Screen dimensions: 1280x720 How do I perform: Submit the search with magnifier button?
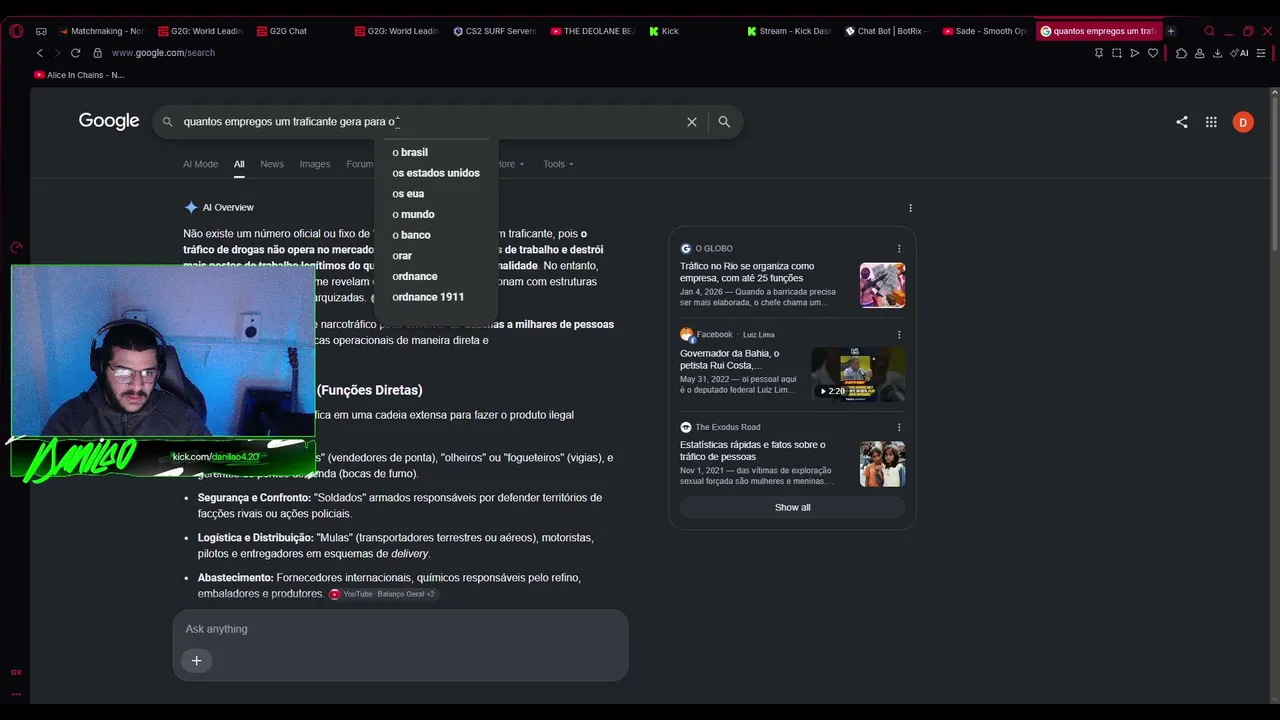724,122
